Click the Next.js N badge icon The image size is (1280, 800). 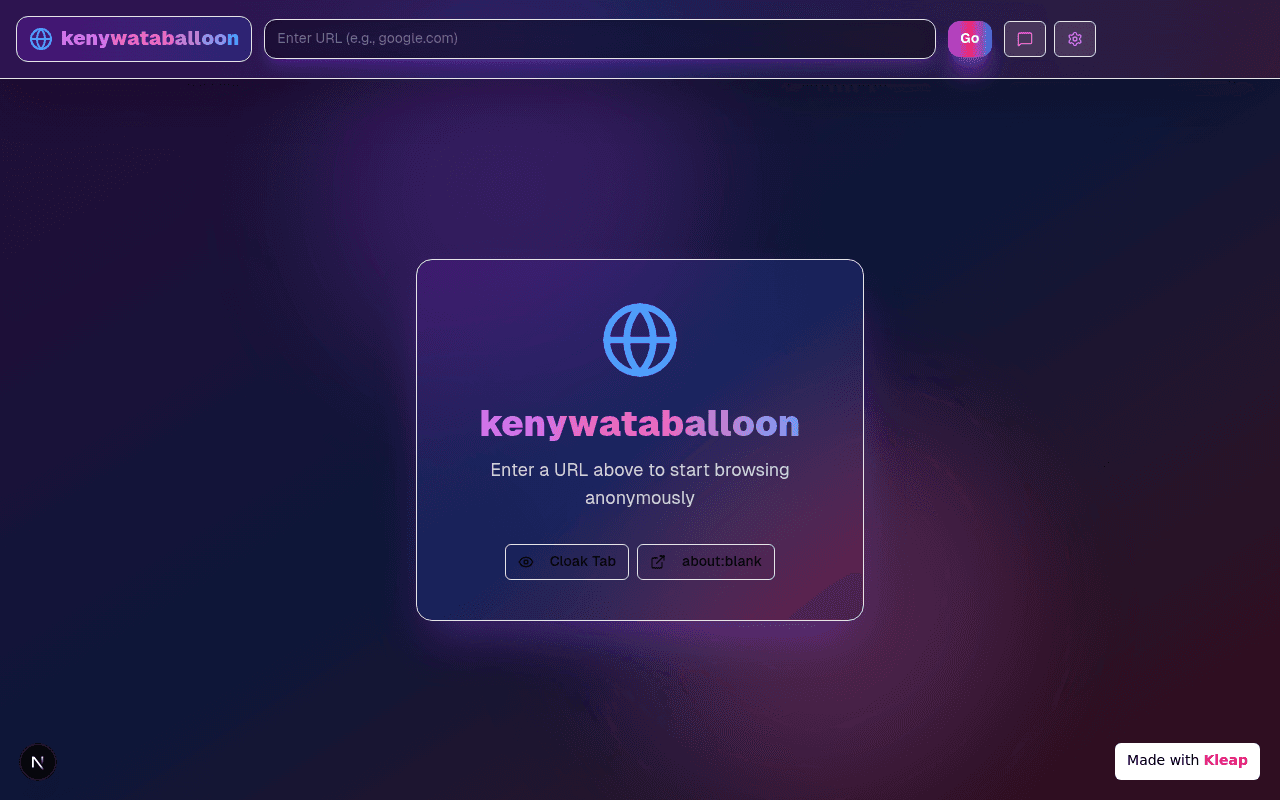pyautogui.click(x=38, y=762)
